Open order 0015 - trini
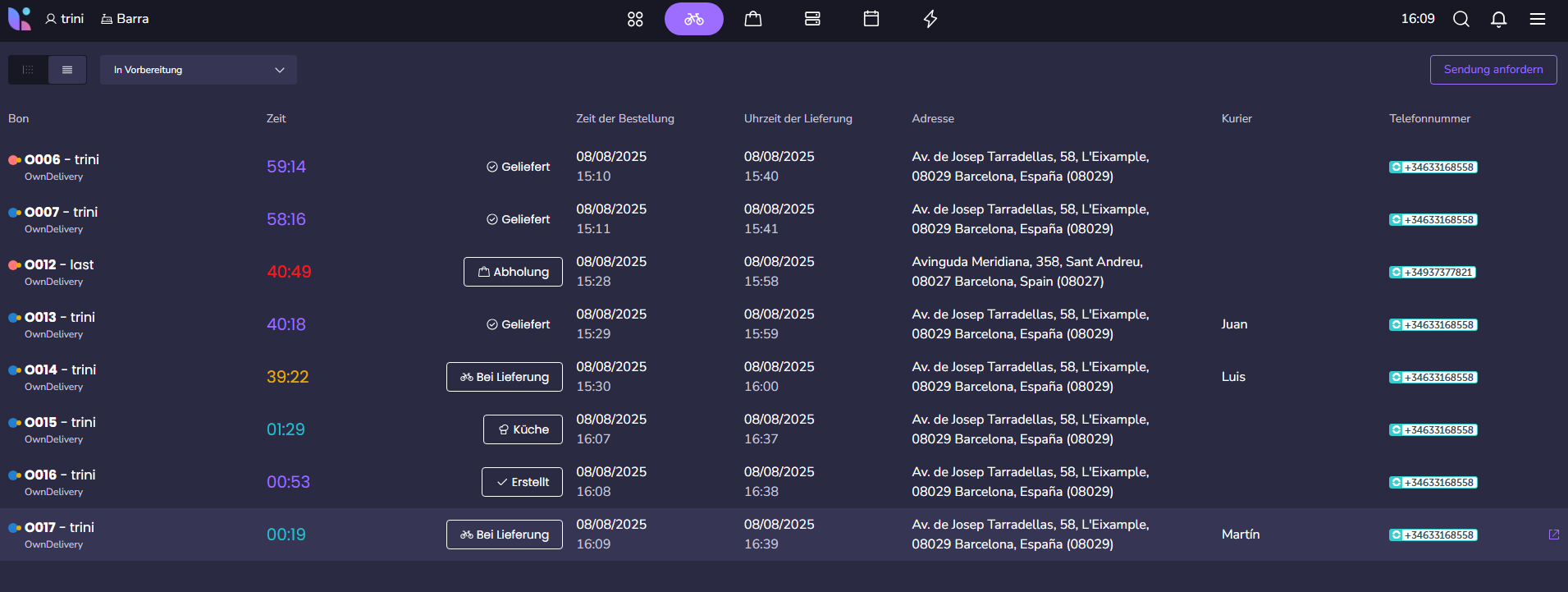The width and height of the screenshot is (1568, 592). click(60, 422)
